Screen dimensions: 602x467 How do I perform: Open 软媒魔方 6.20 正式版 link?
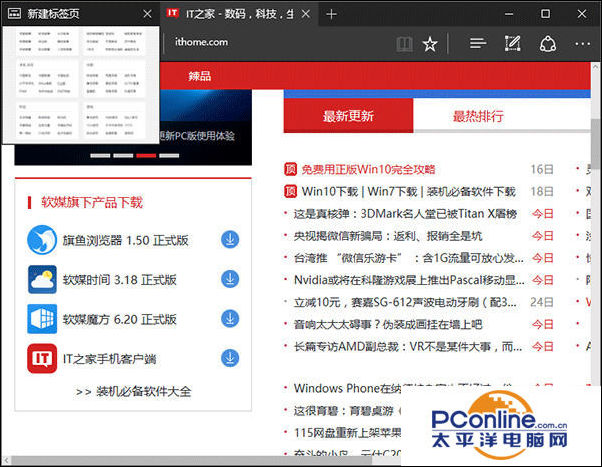tap(119, 320)
